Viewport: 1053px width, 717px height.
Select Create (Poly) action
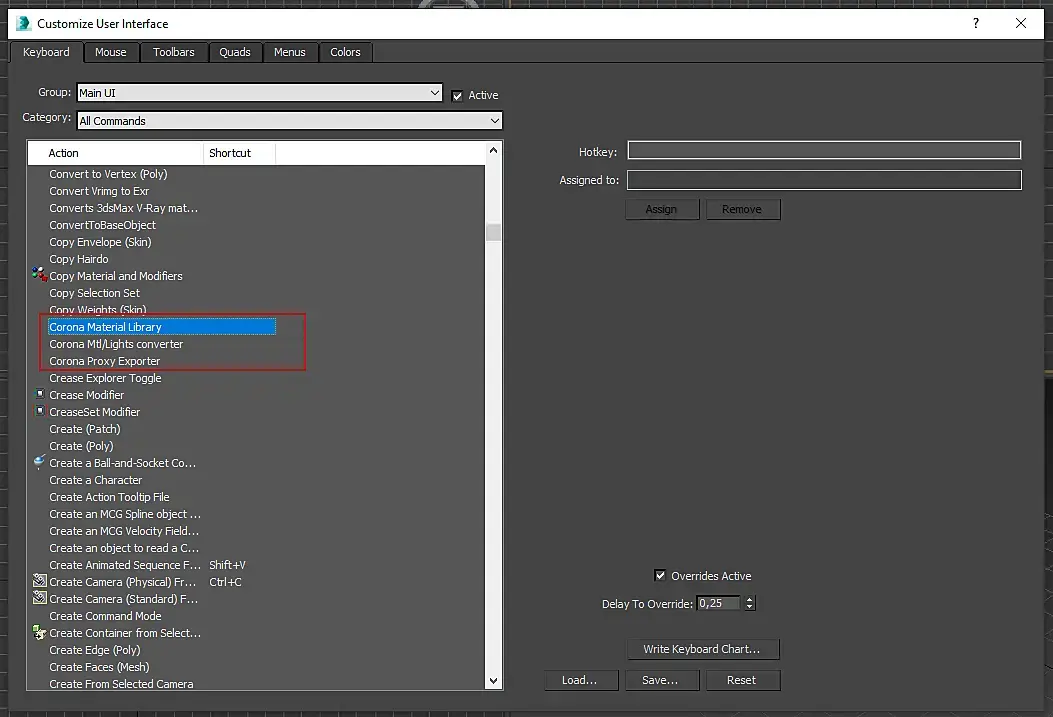coord(81,446)
